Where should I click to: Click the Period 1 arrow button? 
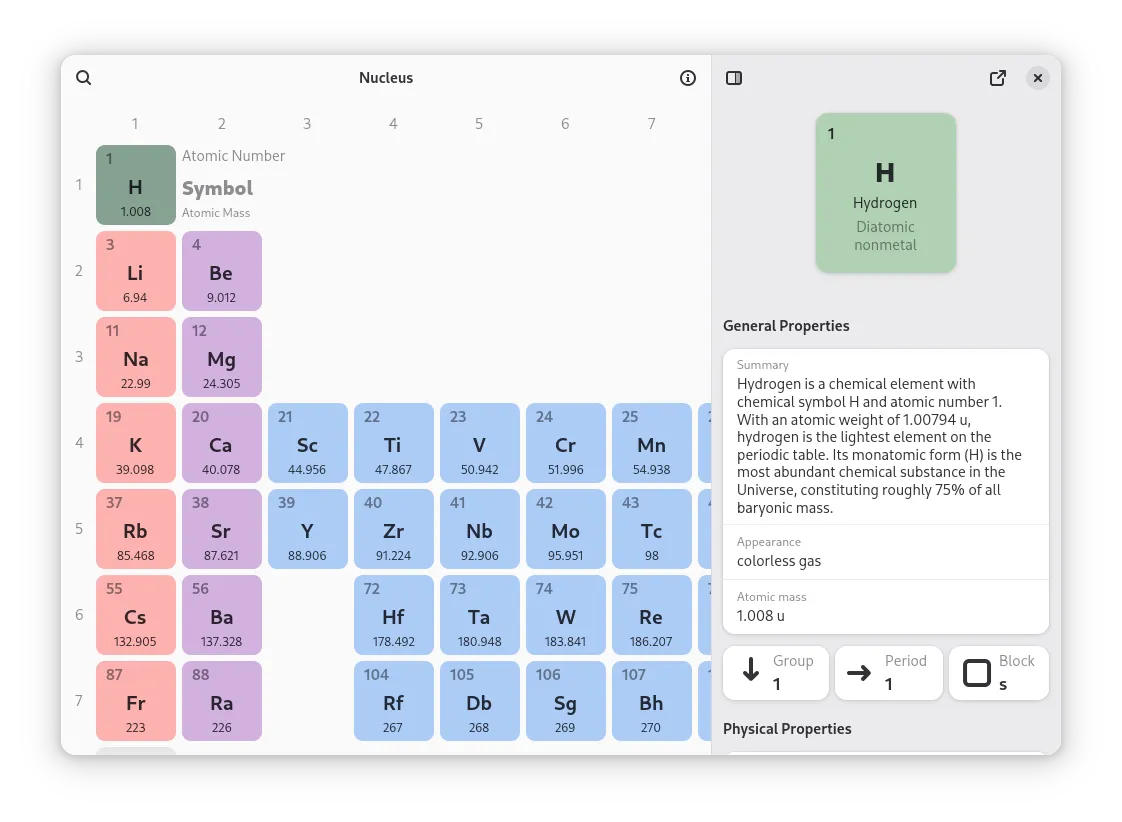tap(889, 672)
